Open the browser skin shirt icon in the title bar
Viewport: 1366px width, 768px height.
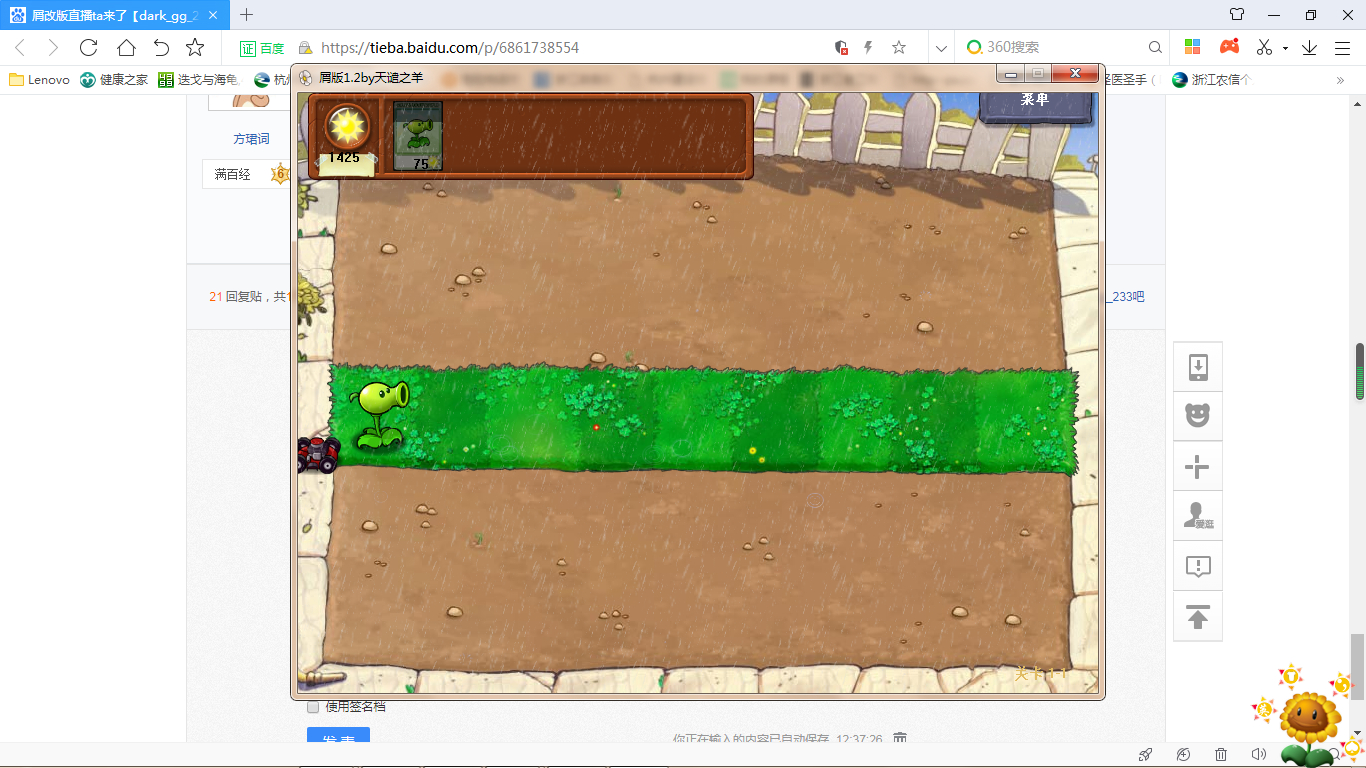pos(1237,14)
